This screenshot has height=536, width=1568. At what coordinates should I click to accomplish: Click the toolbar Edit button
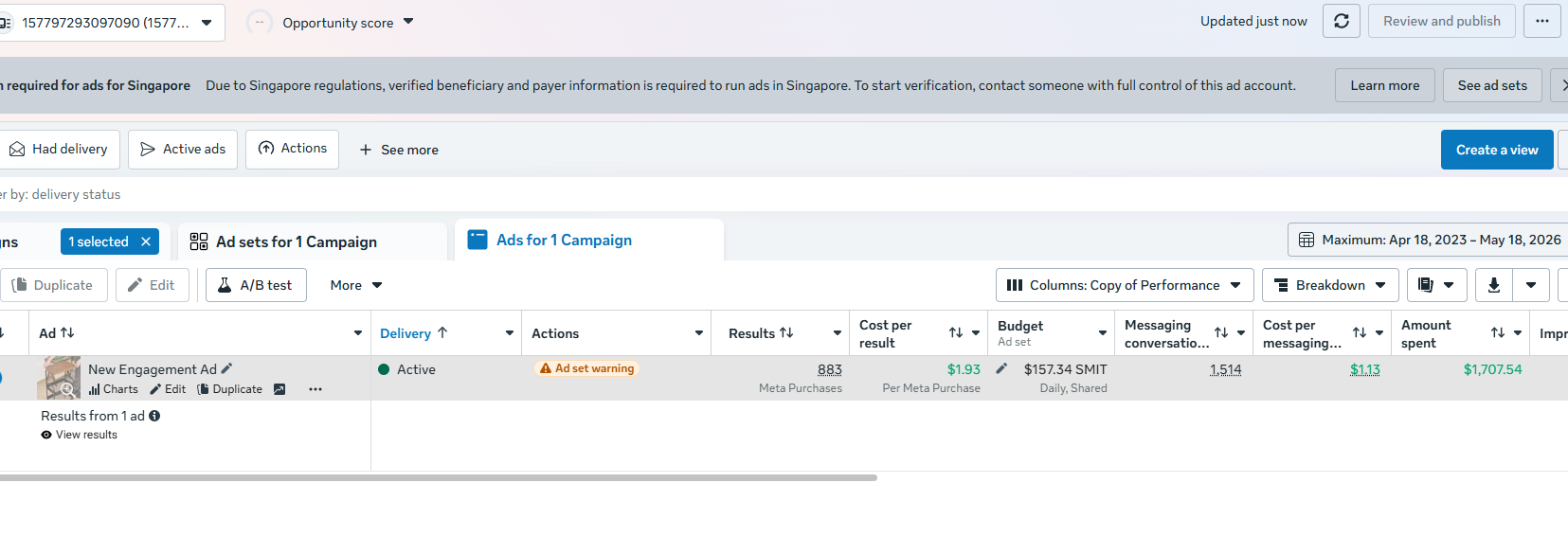tap(152, 285)
